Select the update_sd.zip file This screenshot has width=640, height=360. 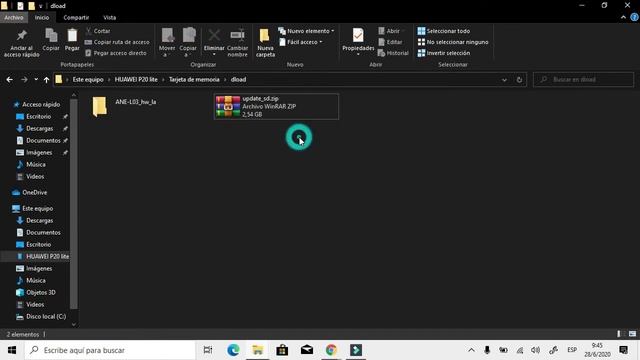pos(276,107)
